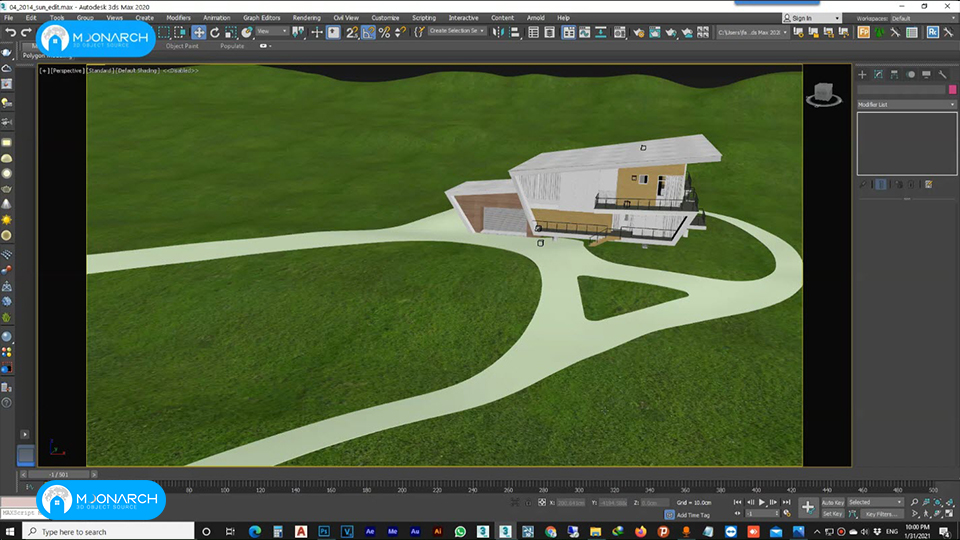Viewport: 960px width, 540px height.
Task: Toggle the Layer Explorer icon
Action: (x=550, y=32)
